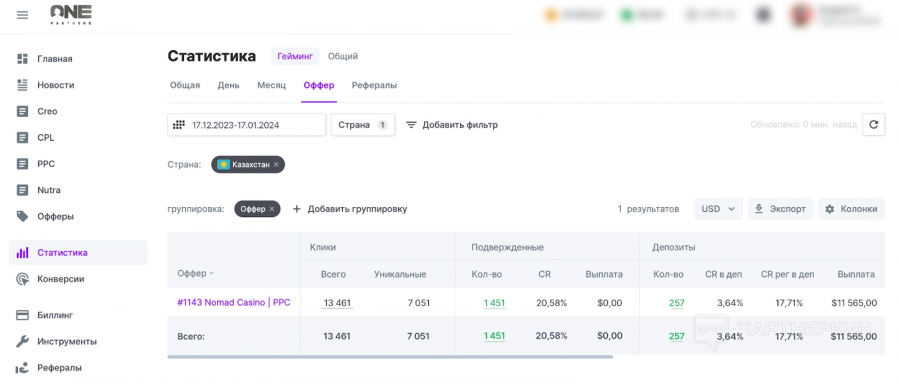900x382 pixels.
Task: Click the date range 17.12.2023-17.01.2024 field
Action: [247, 124]
